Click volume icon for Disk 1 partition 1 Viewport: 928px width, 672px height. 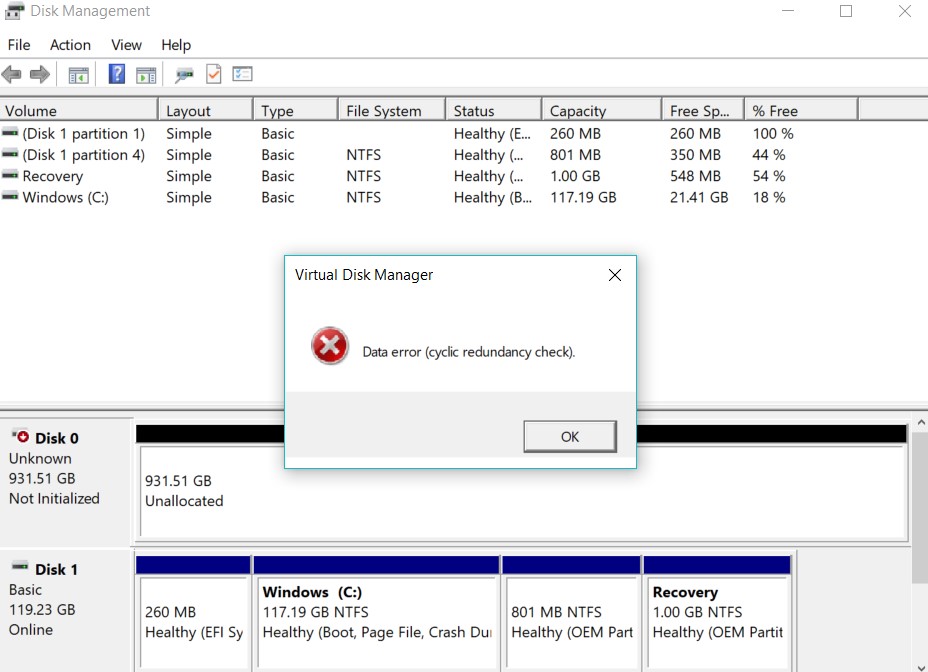[x=10, y=133]
